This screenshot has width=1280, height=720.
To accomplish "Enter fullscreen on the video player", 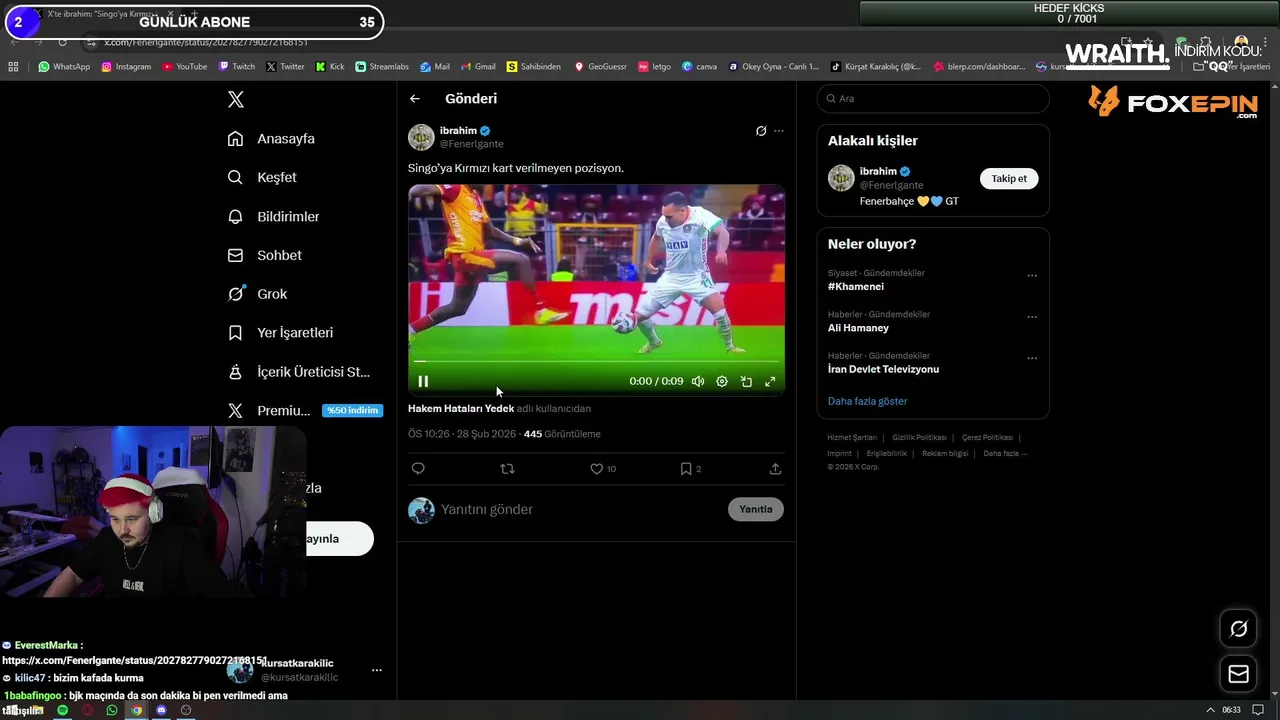I will click(770, 381).
